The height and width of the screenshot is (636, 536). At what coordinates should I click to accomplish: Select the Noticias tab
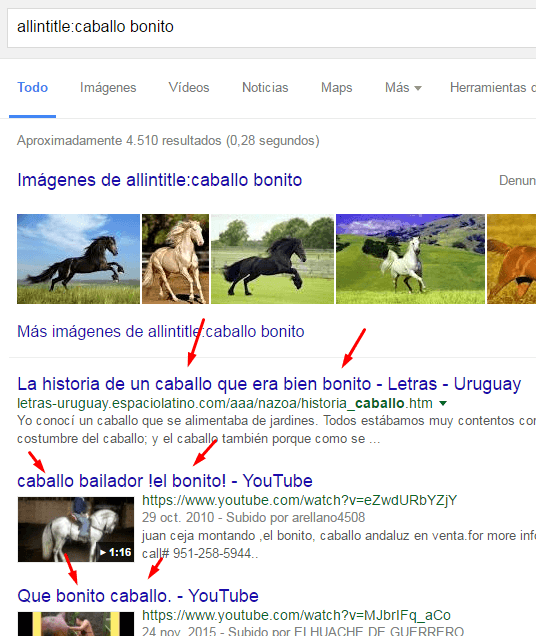(x=265, y=88)
